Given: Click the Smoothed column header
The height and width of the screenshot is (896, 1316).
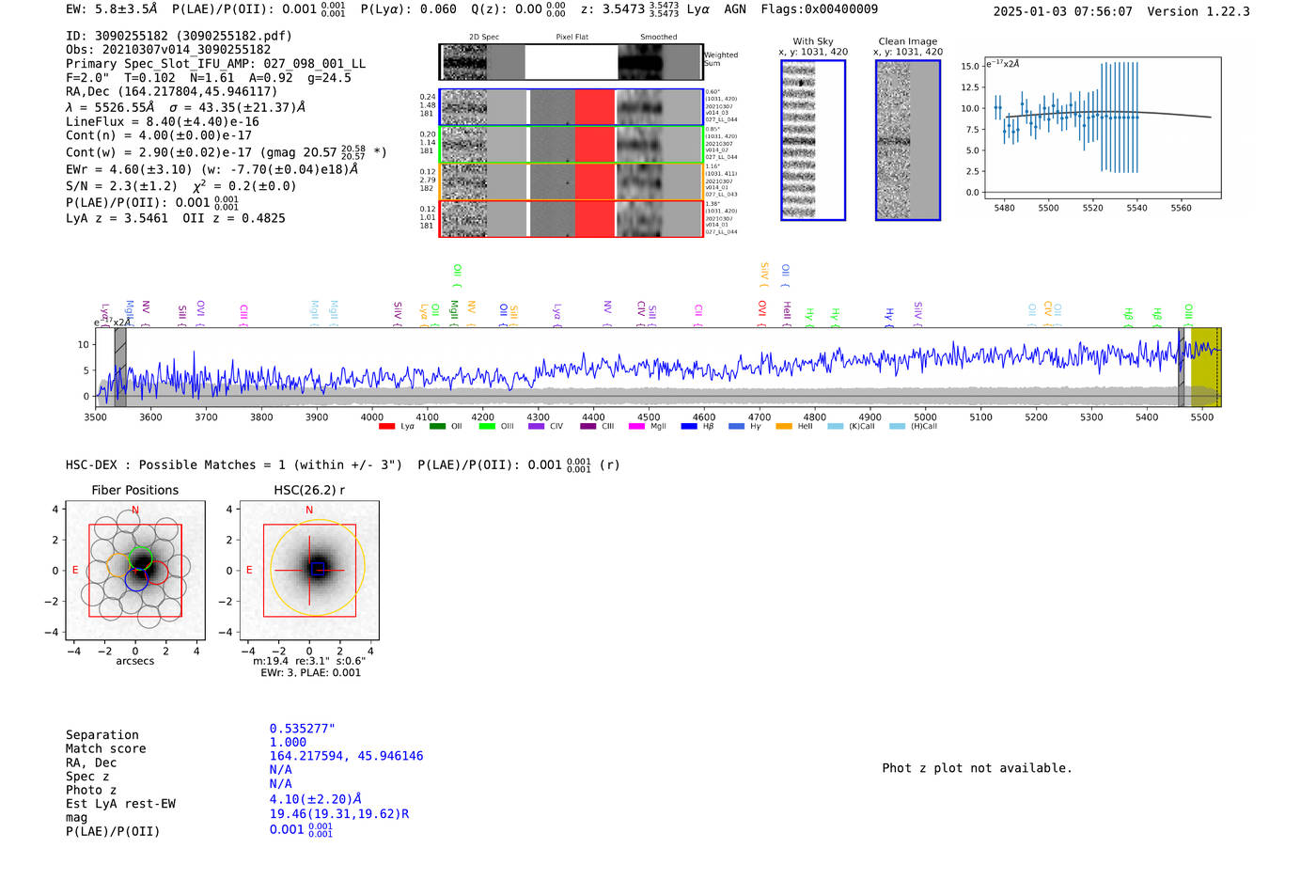Looking at the screenshot, I should point(658,38).
